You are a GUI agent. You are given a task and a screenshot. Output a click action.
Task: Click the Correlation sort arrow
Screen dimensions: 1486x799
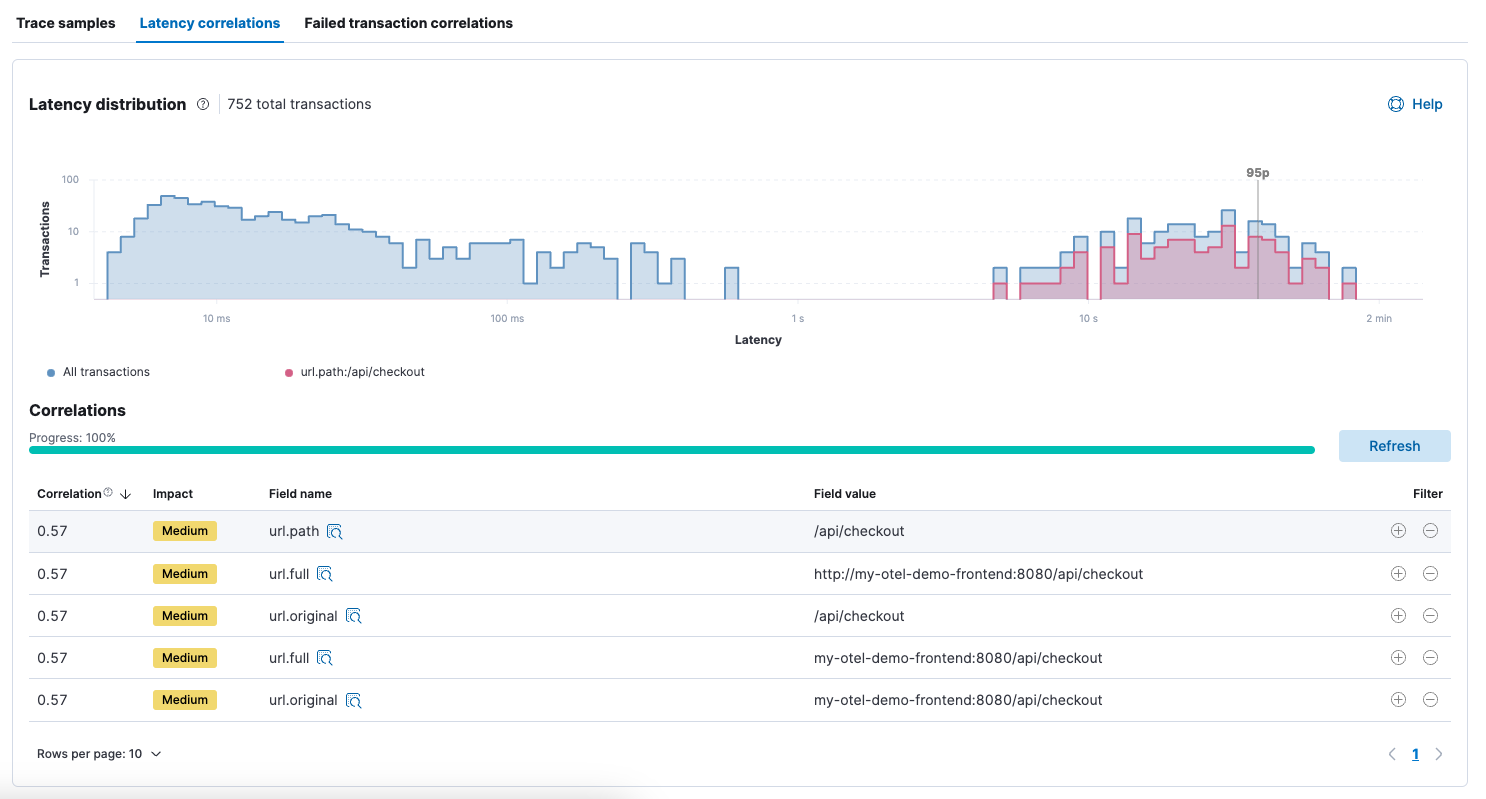coord(124,493)
